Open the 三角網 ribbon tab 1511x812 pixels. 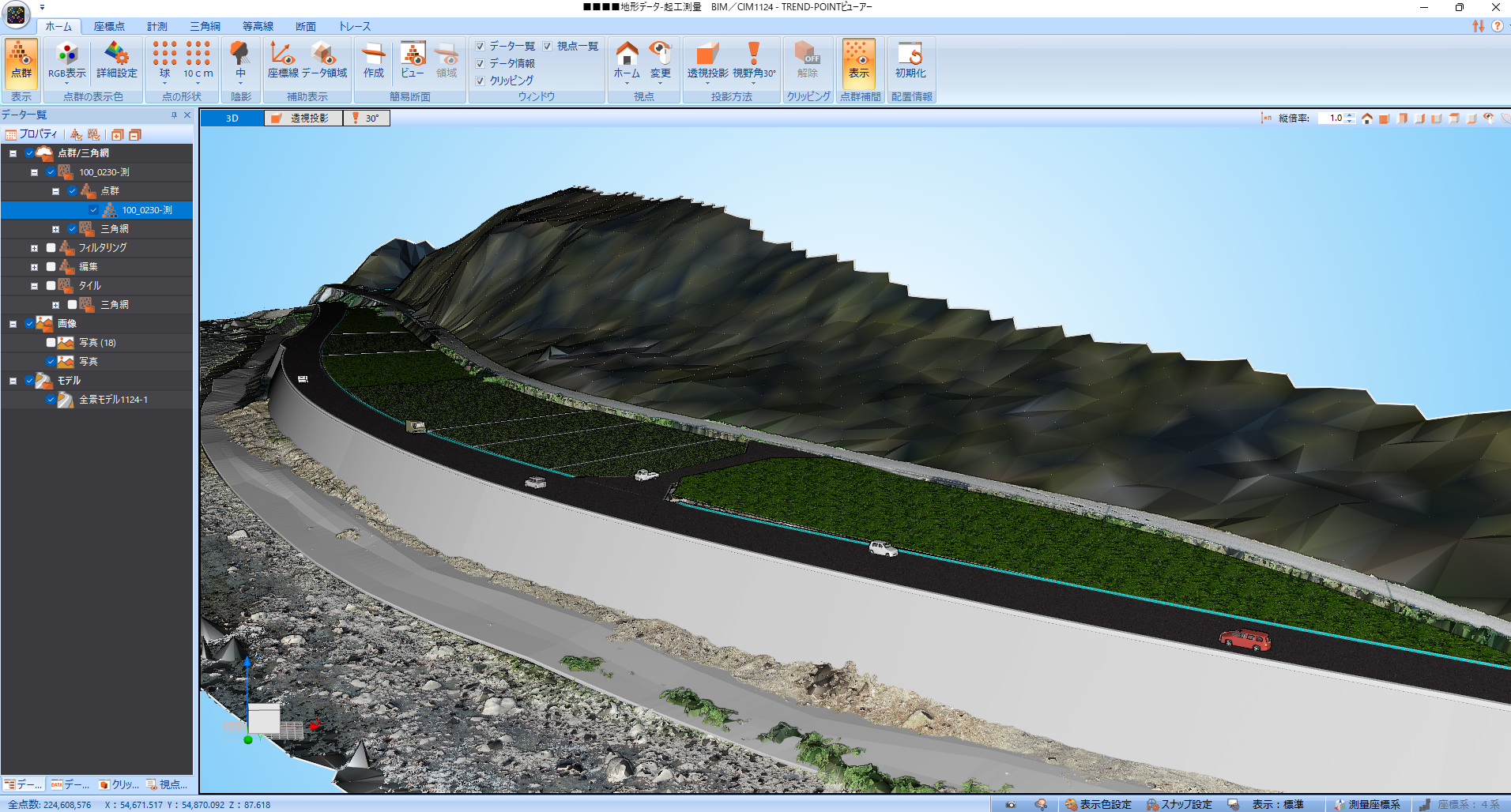coord(205,26)
